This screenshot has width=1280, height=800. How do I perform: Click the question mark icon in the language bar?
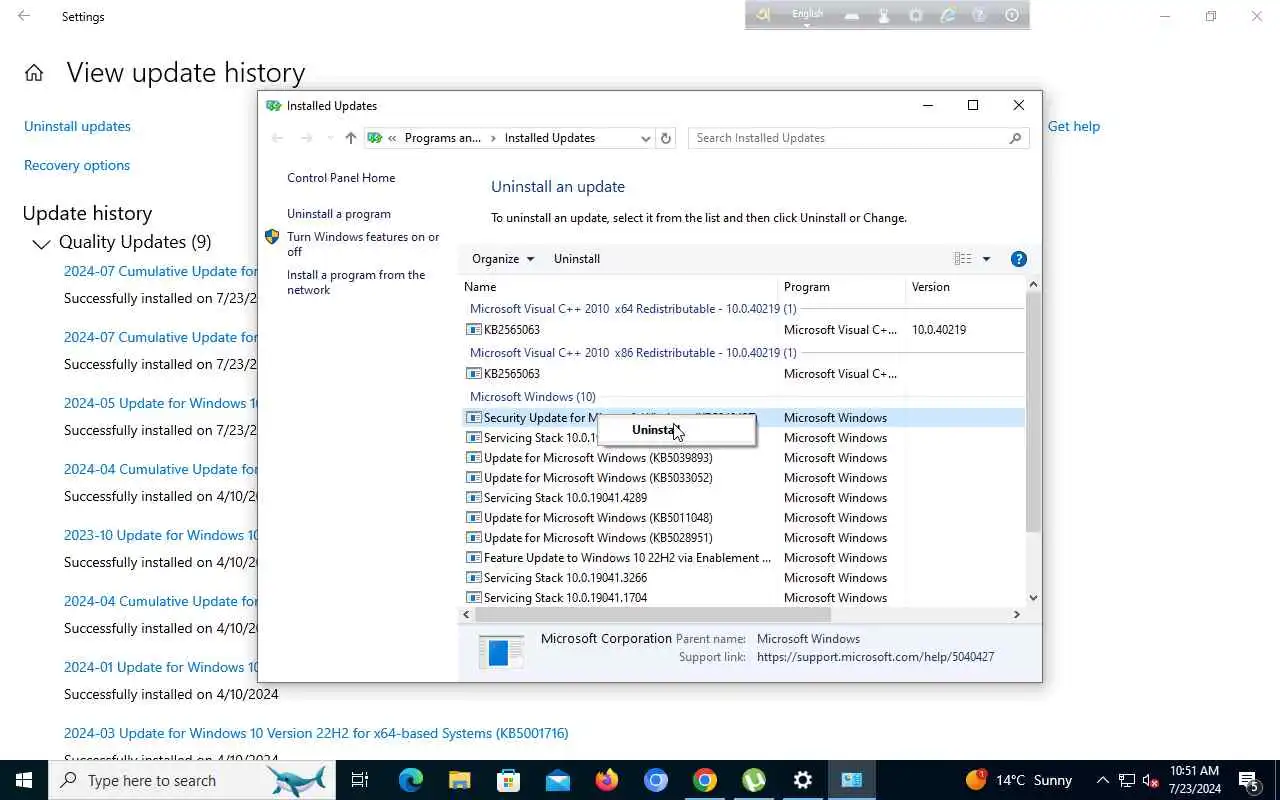pos(980,15)
